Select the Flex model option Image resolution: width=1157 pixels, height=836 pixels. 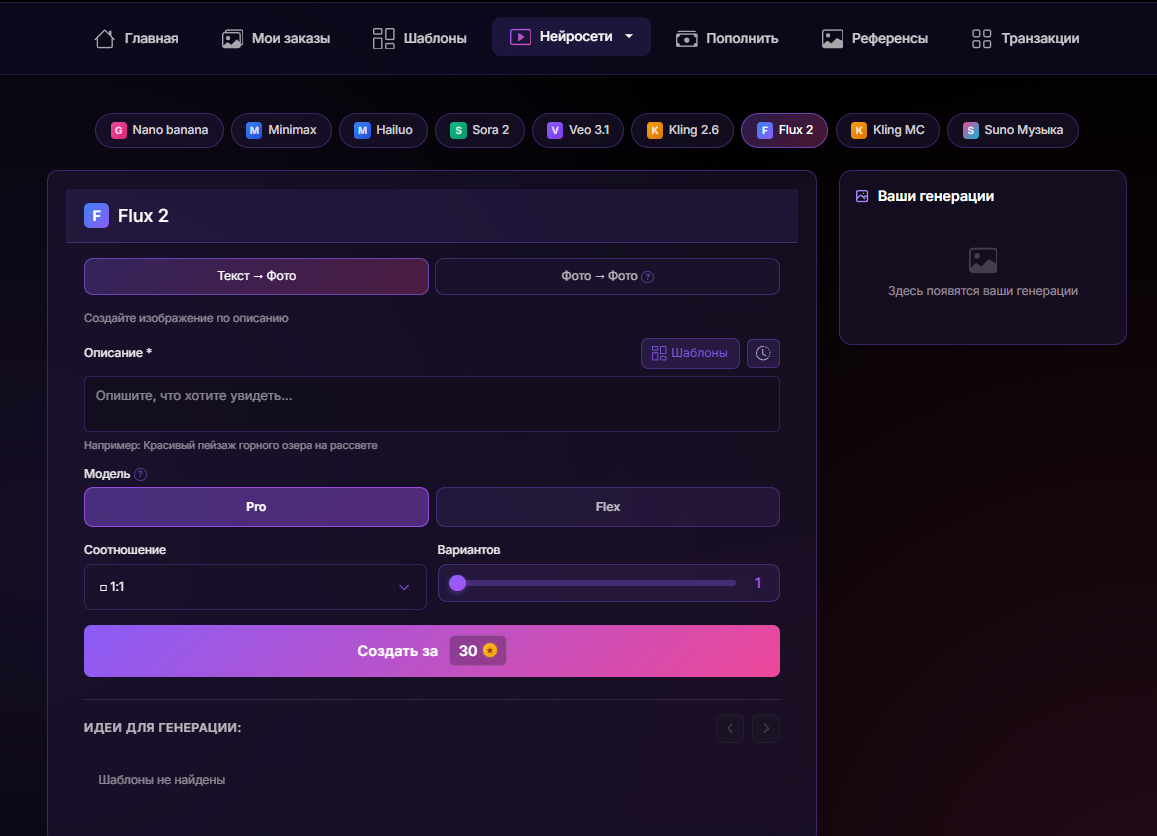608,507
